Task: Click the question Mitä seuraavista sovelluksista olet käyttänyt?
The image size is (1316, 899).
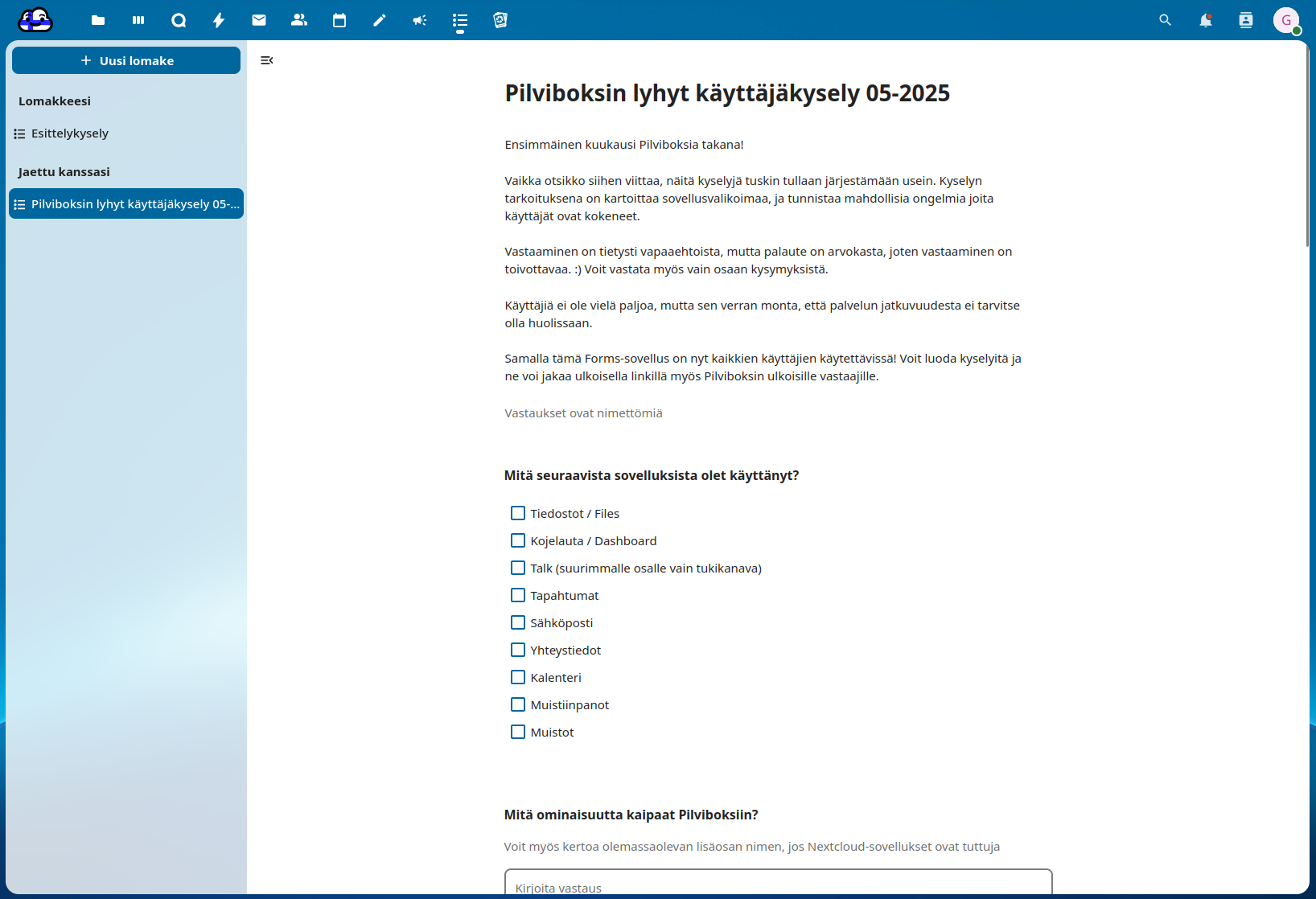Action: [x=652, y=475]
